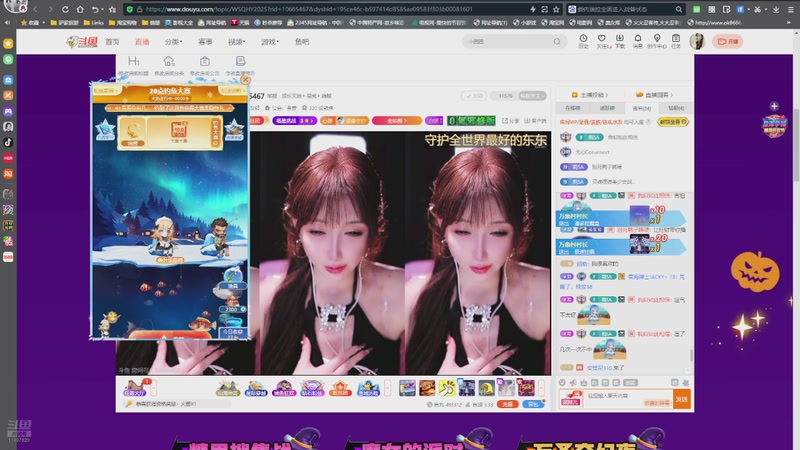Viewport: 800px width, 450px height.
Task: Open the Halloween event badge on right edge
Action: 774,126
